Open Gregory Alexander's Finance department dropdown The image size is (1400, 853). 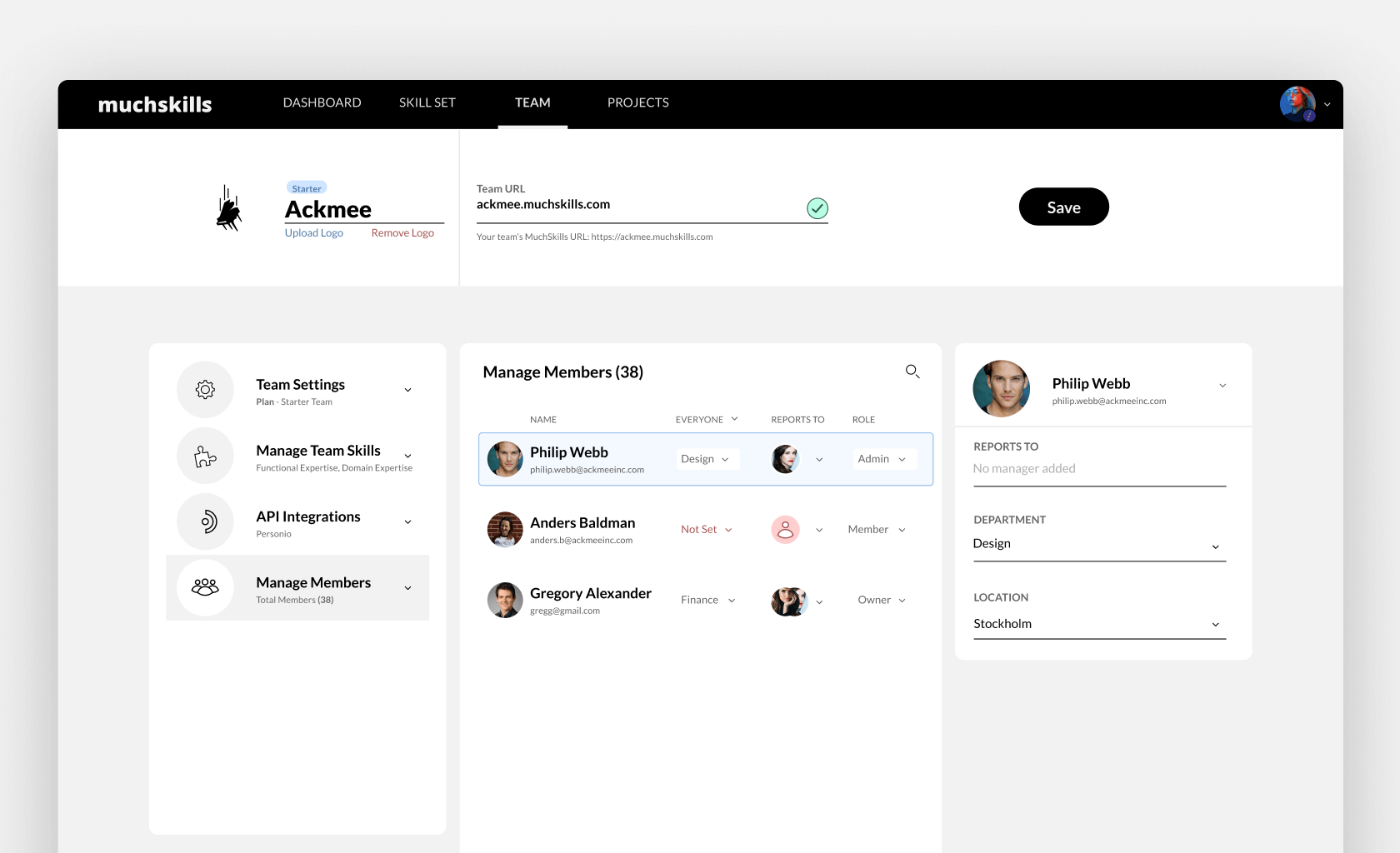(708, 600)
